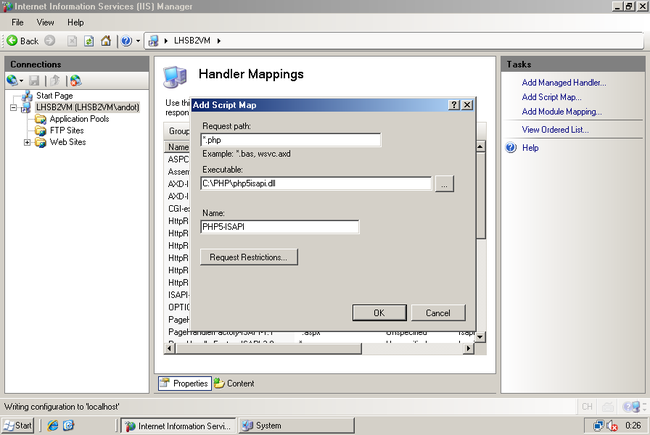Screen dimensions: 650x435
Task: Click the network icon in system tray
Action: [x=598, y=426]
